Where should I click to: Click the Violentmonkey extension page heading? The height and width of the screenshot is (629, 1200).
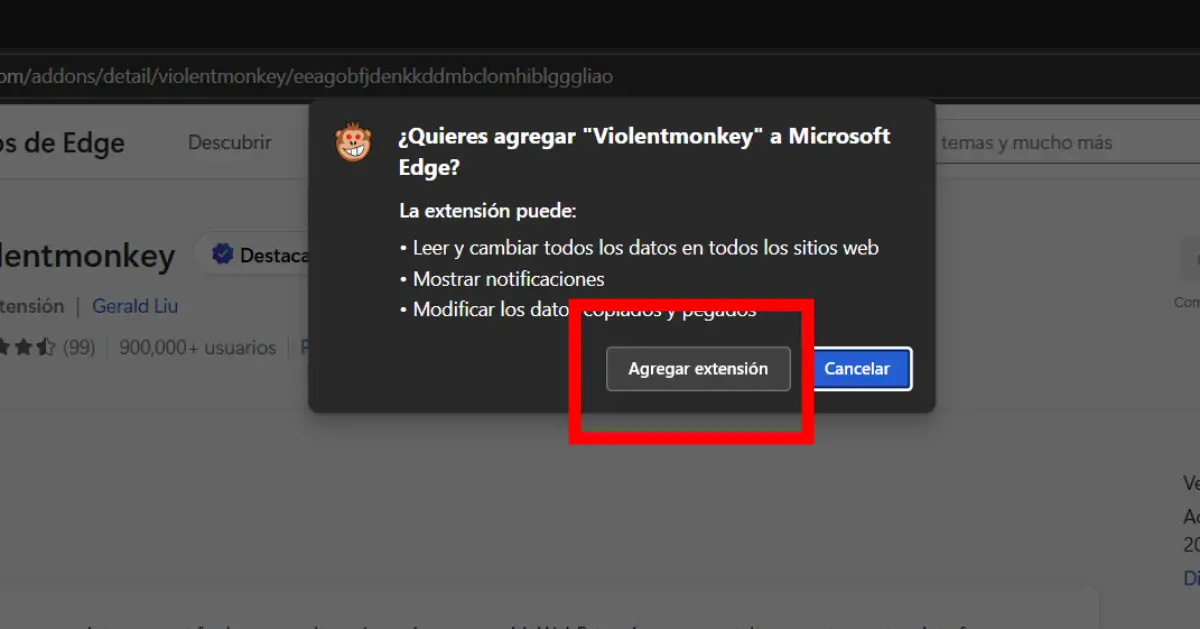pos(87,257)
